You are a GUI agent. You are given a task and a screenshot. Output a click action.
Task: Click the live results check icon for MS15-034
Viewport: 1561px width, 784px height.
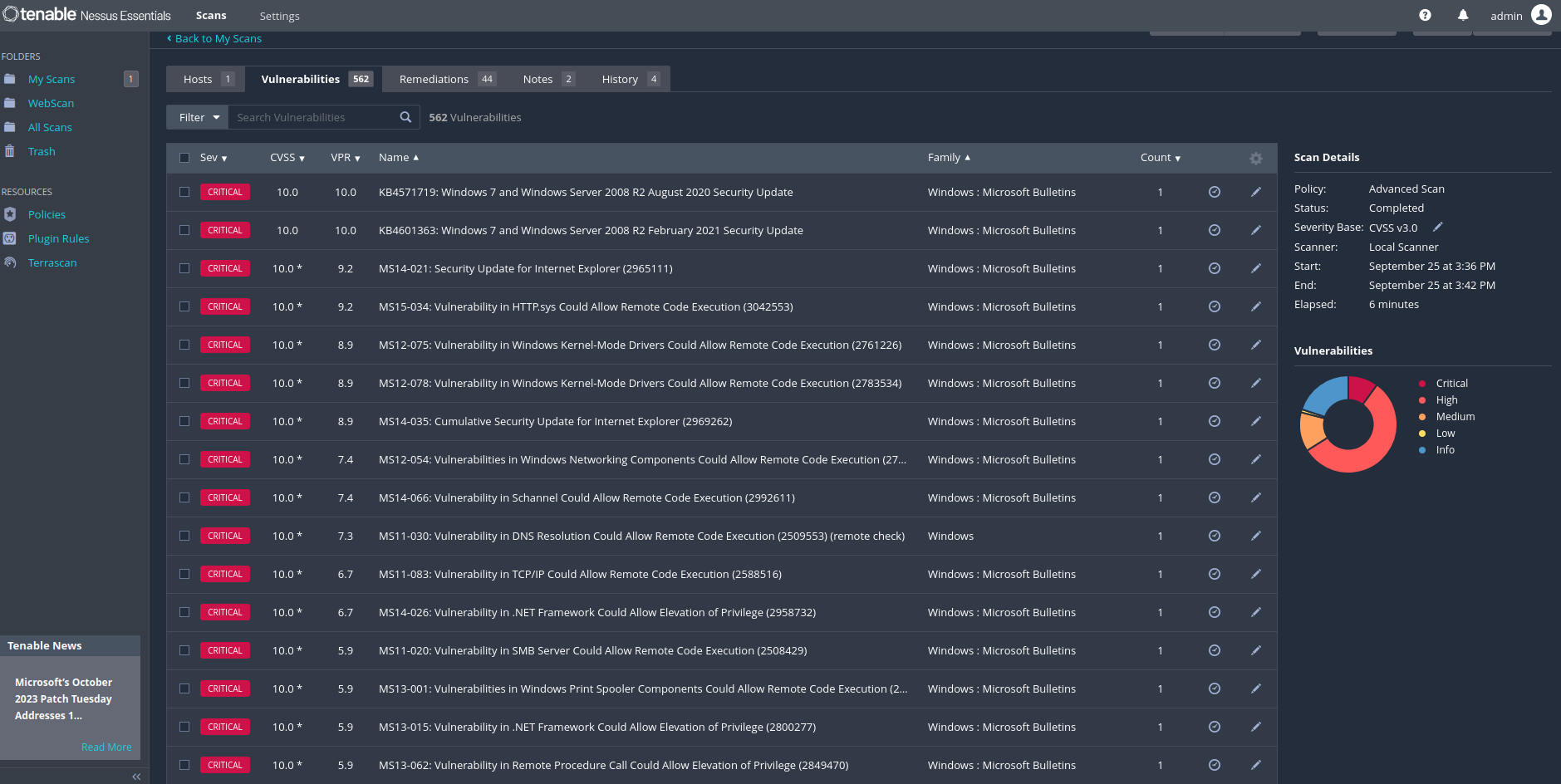click(x=1214, y=306)
